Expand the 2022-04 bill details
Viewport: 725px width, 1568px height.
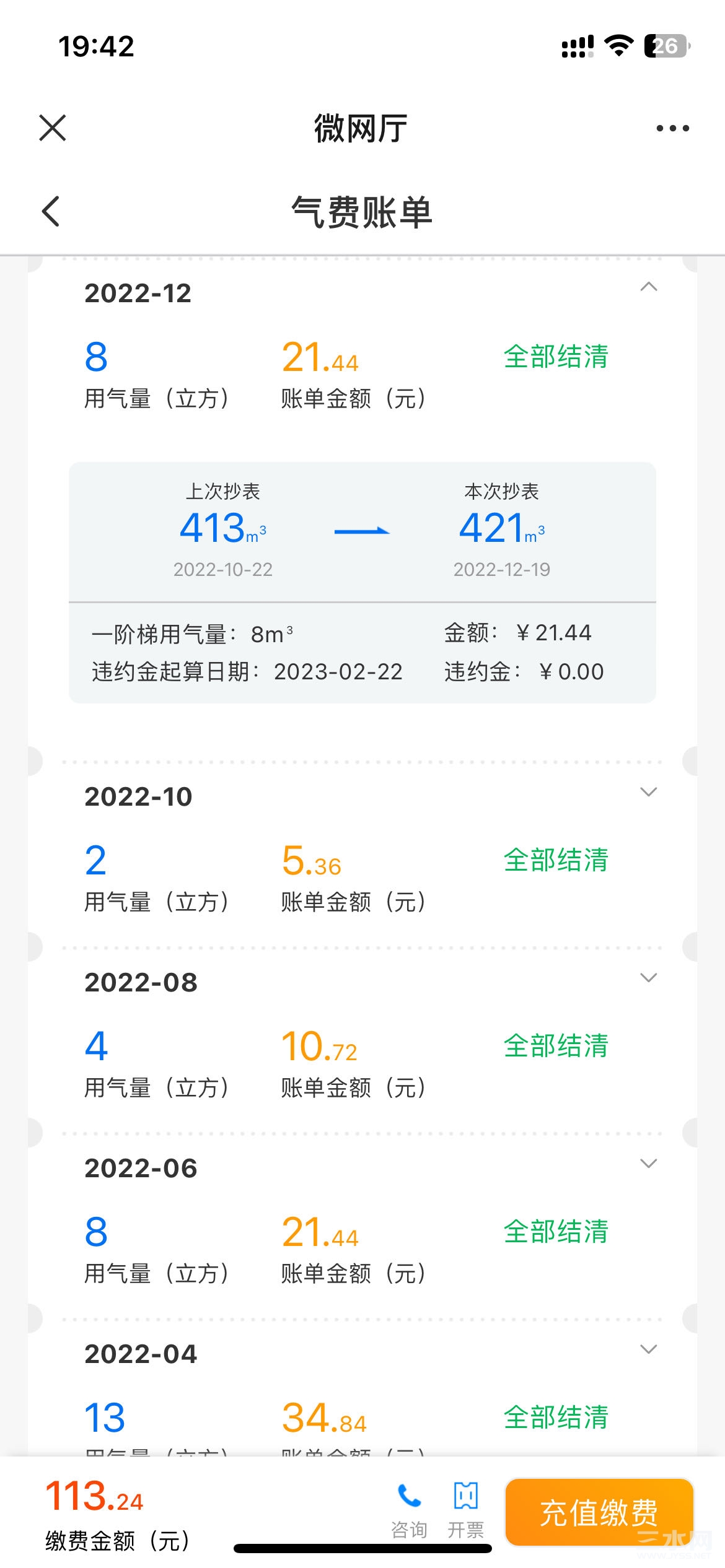click(x=649, y=1349)
